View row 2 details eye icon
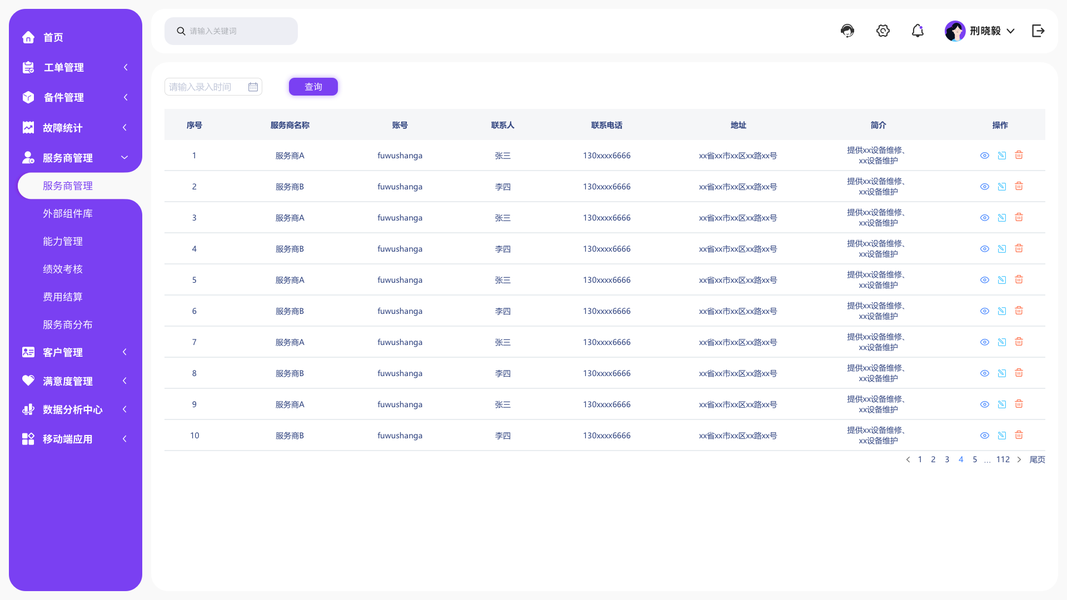The height and width of the screenshot is (600, 1067). pyautogui.click(x=985, y=187)
